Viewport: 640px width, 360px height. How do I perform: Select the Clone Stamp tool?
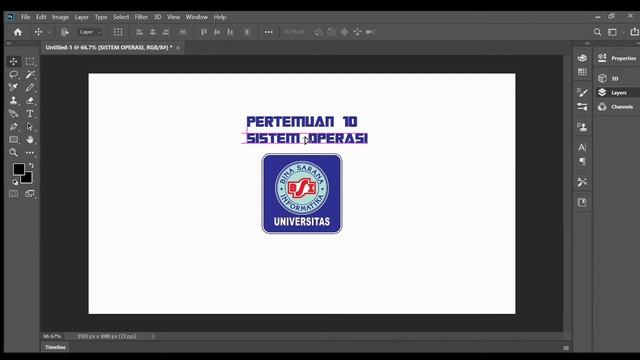click(13, 100)
